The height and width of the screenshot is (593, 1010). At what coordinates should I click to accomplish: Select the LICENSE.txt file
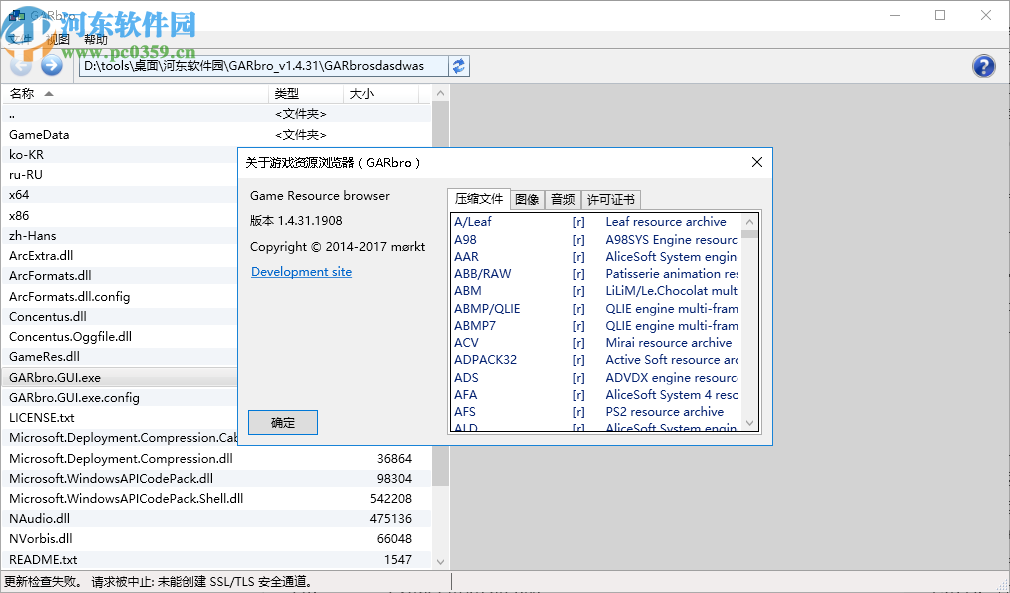pos(120,417)
